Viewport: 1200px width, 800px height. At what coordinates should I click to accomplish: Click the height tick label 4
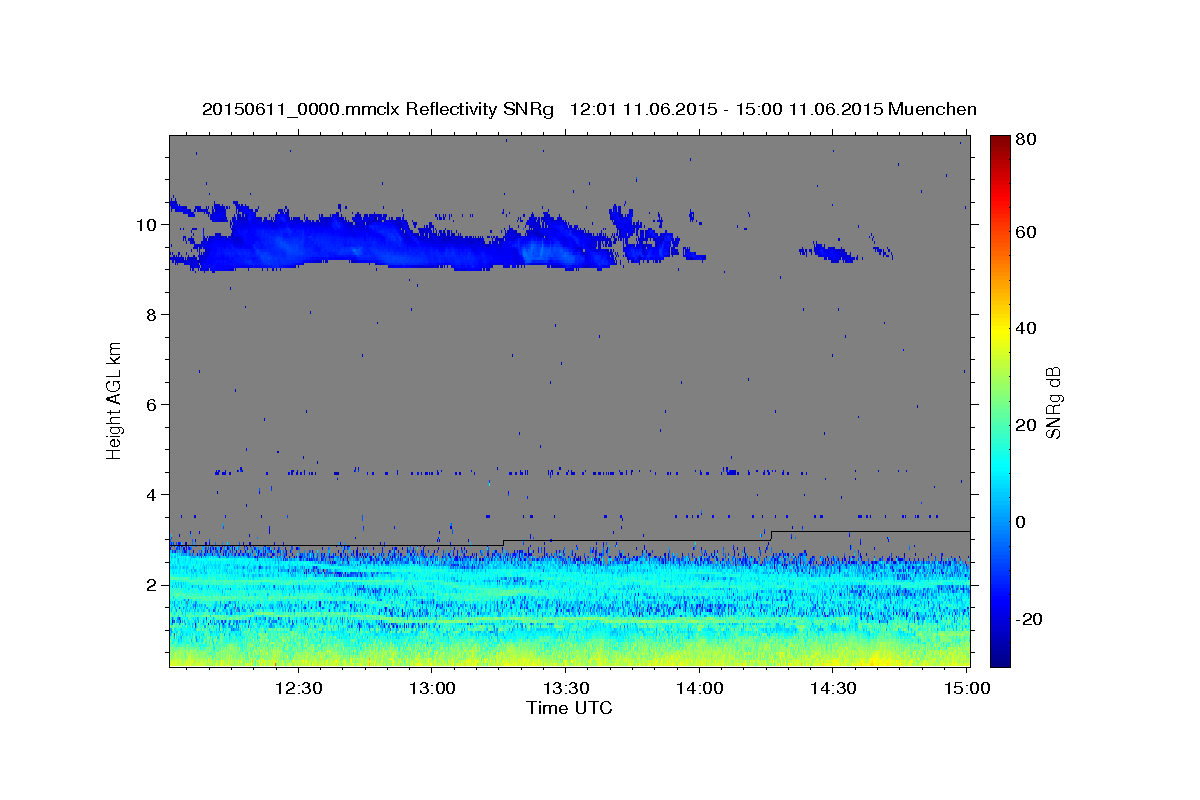click(x=153, y=494)
